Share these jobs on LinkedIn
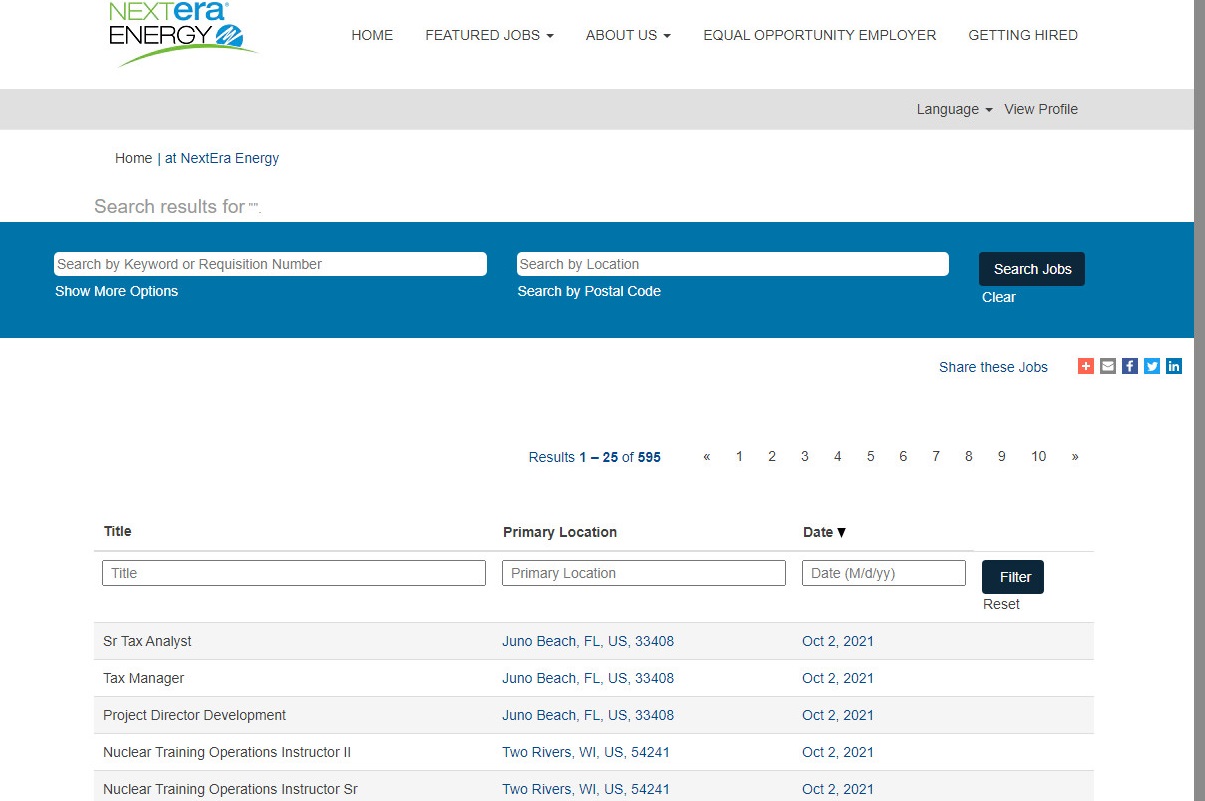1205x801 pixels. tap(1174, 367)
